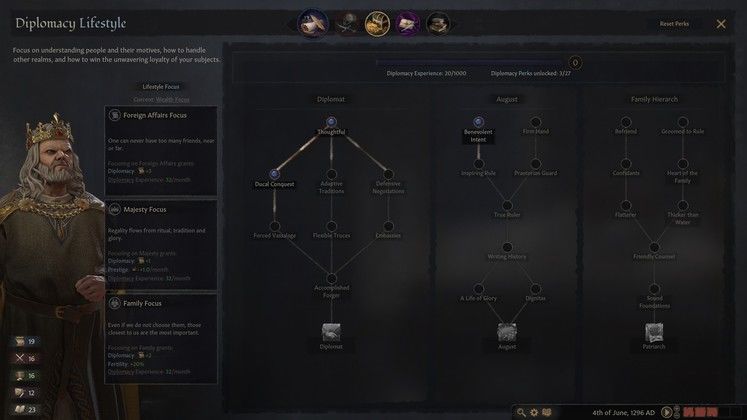Click the Patriarch trait icon
Viewport: 747px width, 420px height.
654,332
